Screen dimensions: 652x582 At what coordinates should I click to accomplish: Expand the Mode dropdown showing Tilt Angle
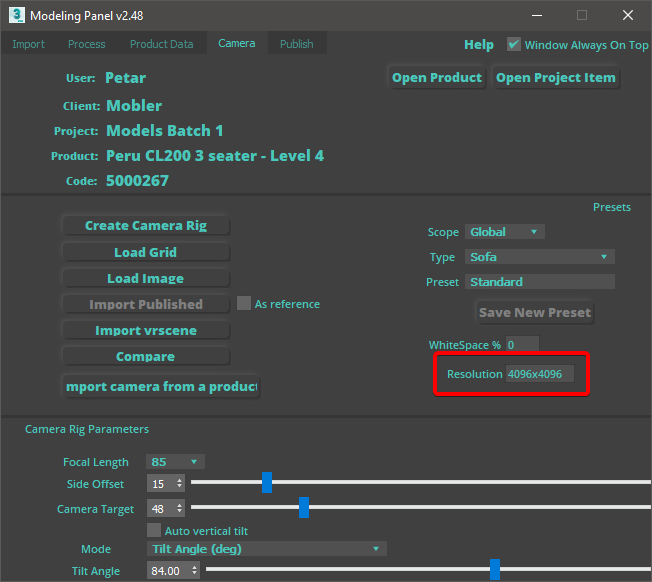(x=266, y=549)
